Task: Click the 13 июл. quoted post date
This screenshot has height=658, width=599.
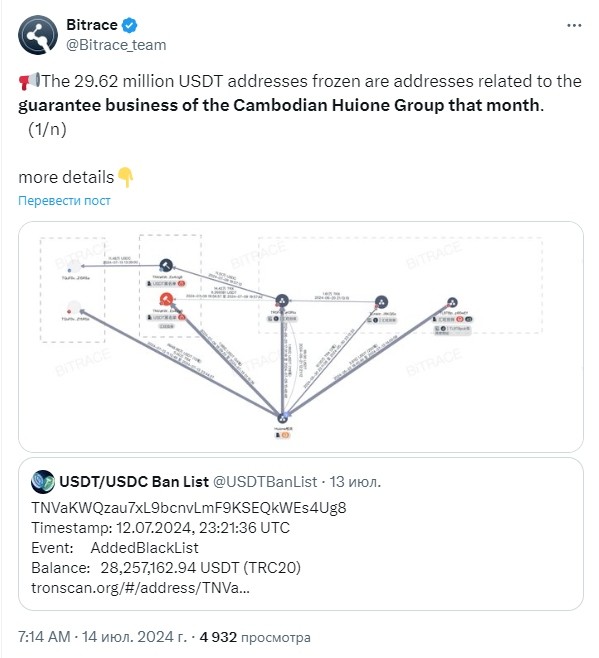Action: pos(355,482)
